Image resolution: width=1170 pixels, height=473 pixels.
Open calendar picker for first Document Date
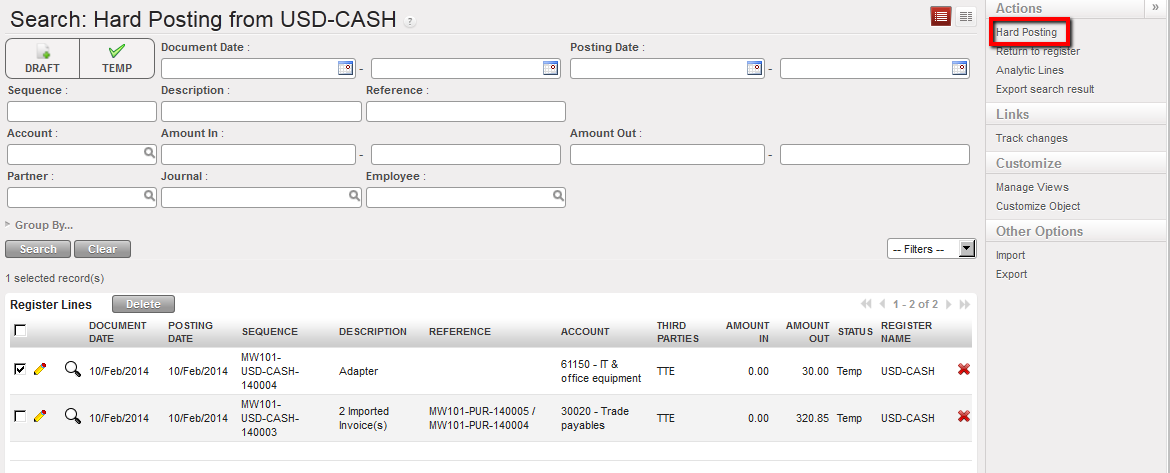click(345, 68)
